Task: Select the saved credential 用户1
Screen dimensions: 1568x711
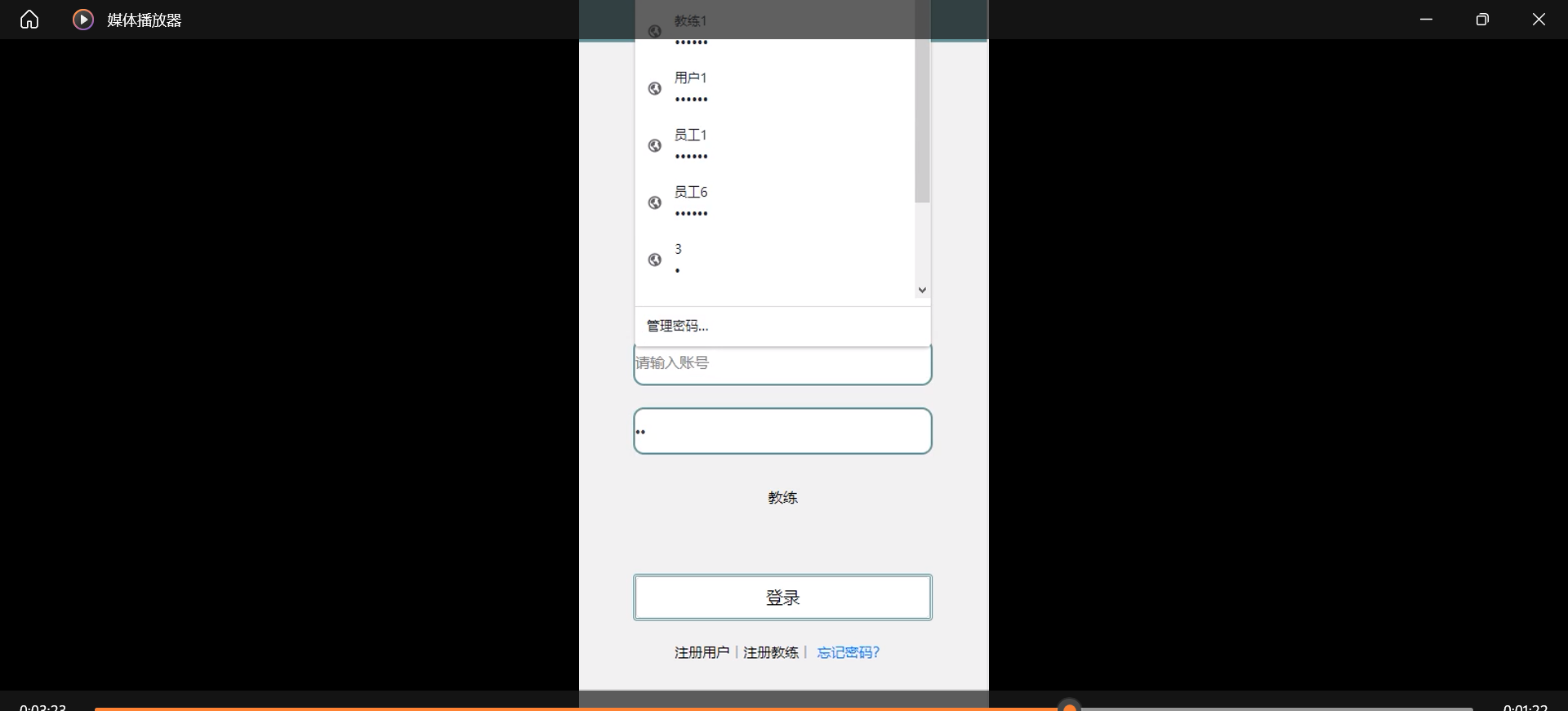Action: (x=775, y=88)
